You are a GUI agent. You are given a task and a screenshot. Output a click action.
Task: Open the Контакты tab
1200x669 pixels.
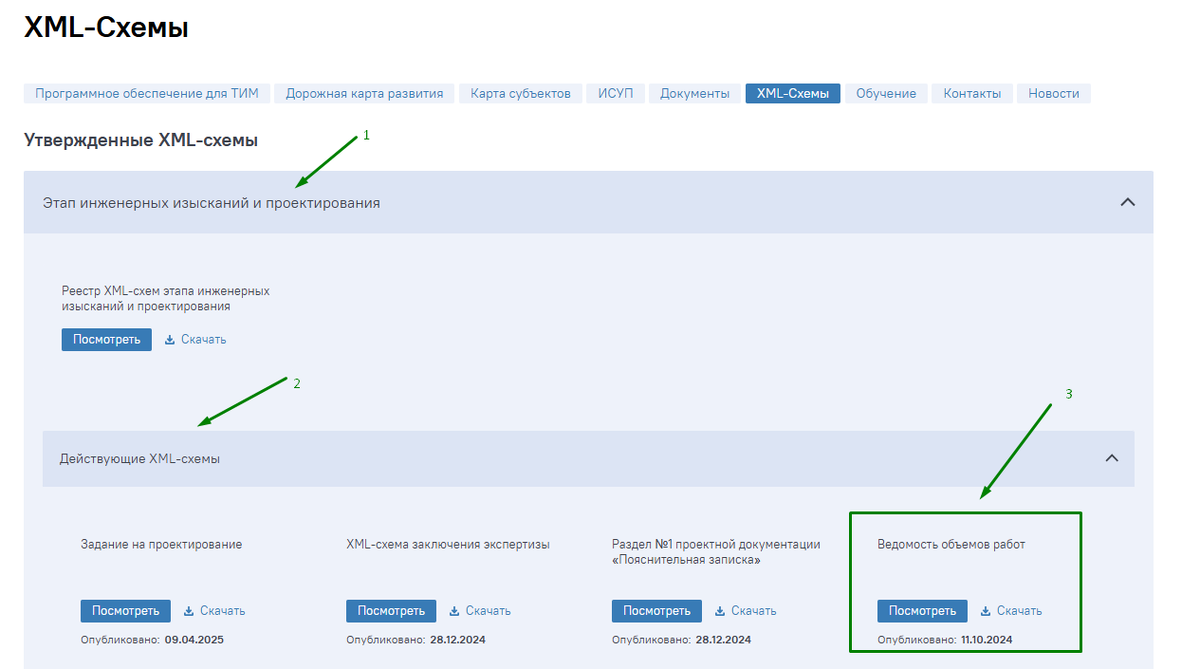972,93
